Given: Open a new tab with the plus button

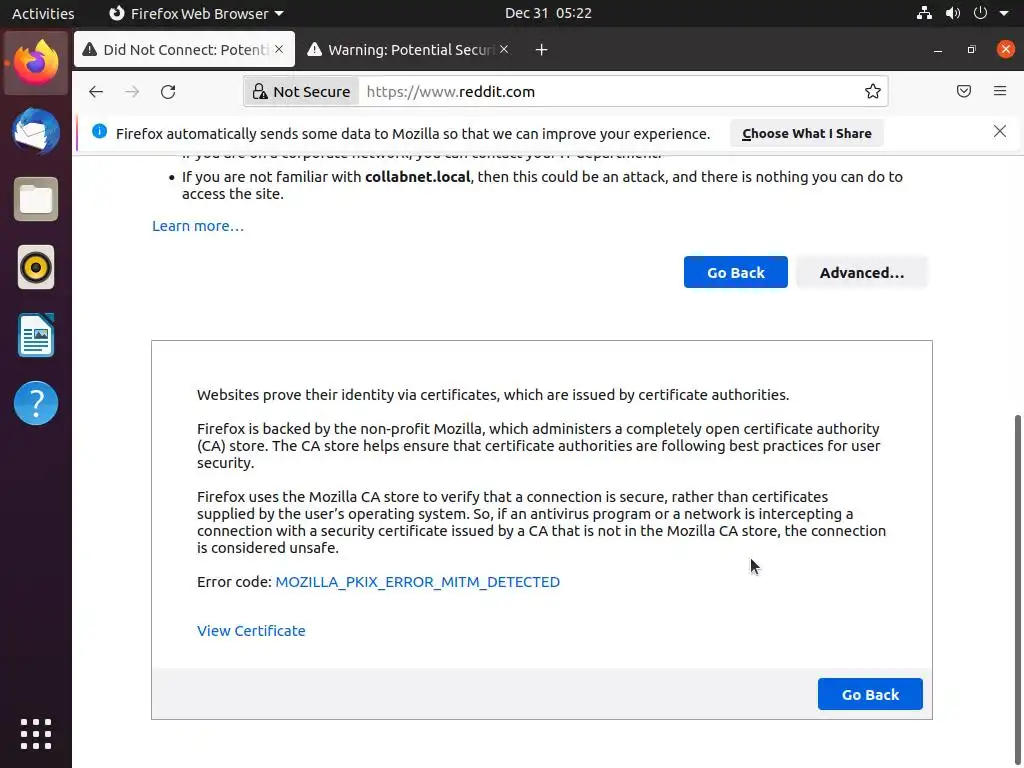Looking at the screenshot, I should coord(541,50).
